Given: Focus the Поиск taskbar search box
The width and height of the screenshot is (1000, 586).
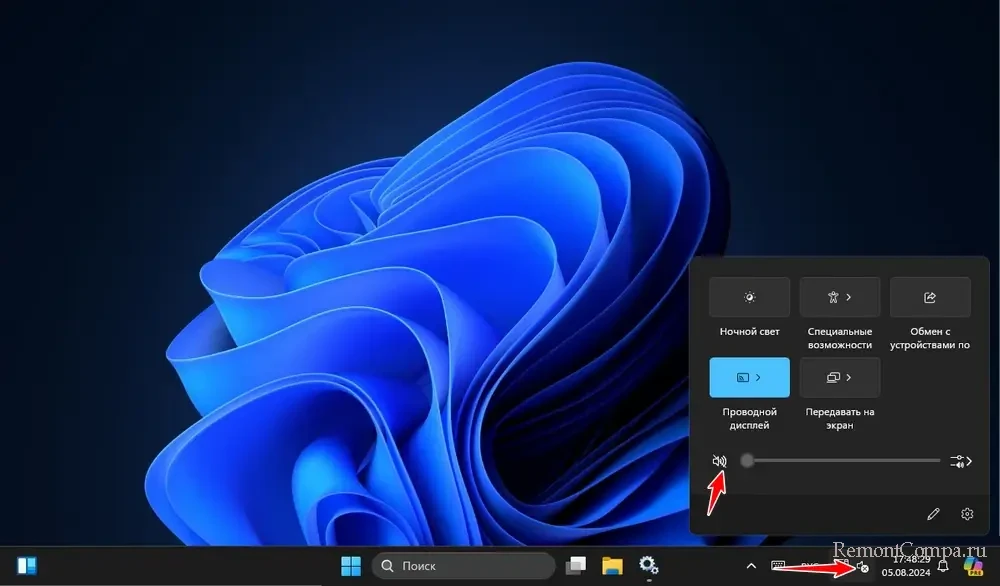Looking at the screenshot, I should click(x=464, y=566).
